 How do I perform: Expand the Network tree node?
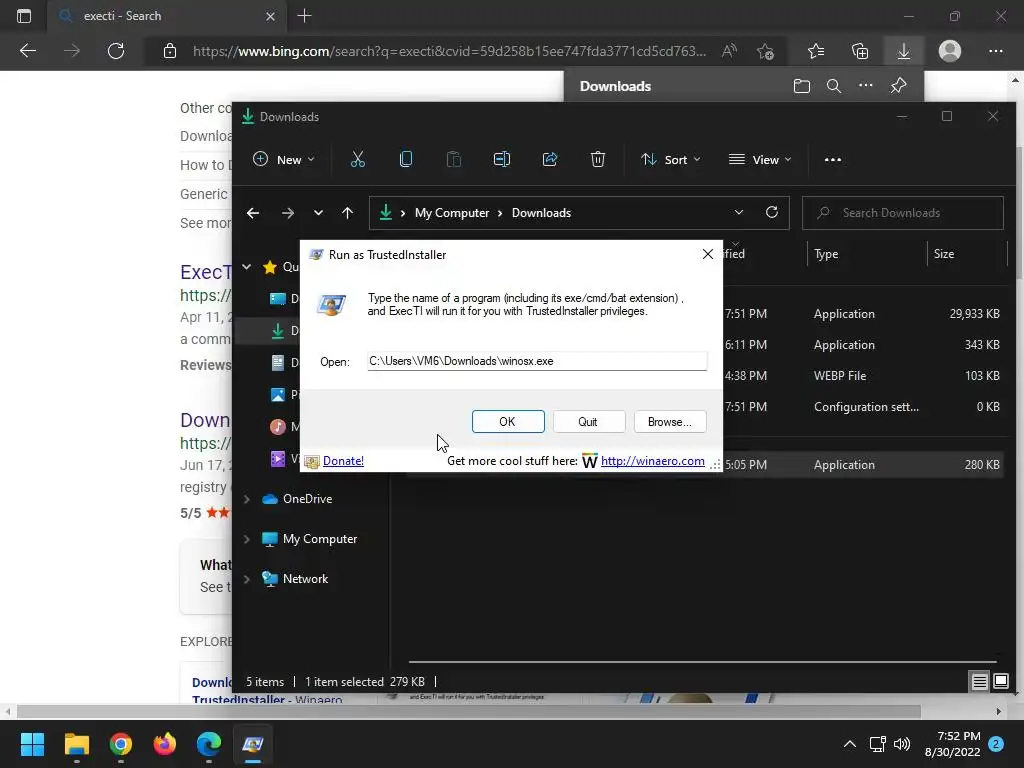(x=247, y=579)
